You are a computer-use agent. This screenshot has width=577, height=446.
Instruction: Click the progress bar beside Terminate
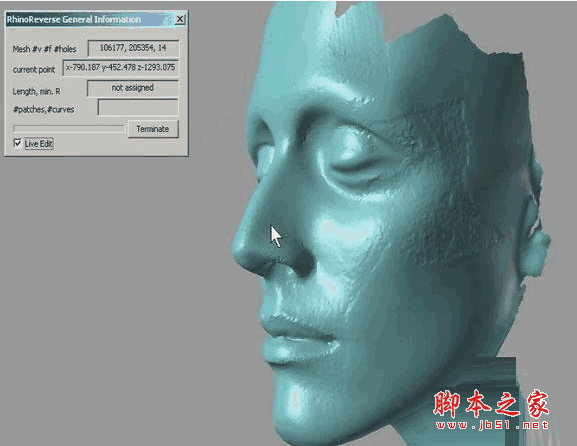coord(69,128)
